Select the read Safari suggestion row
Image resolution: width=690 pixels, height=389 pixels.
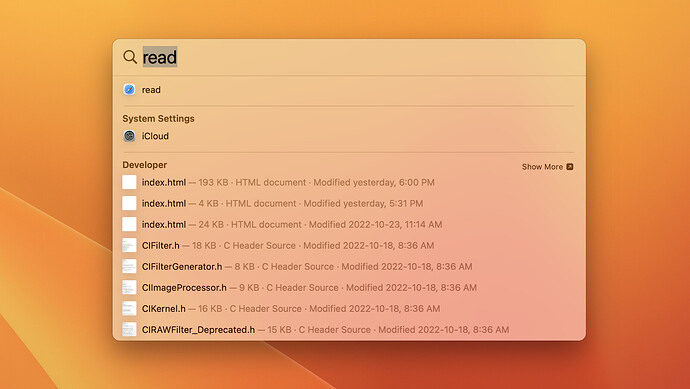[349, 90]
